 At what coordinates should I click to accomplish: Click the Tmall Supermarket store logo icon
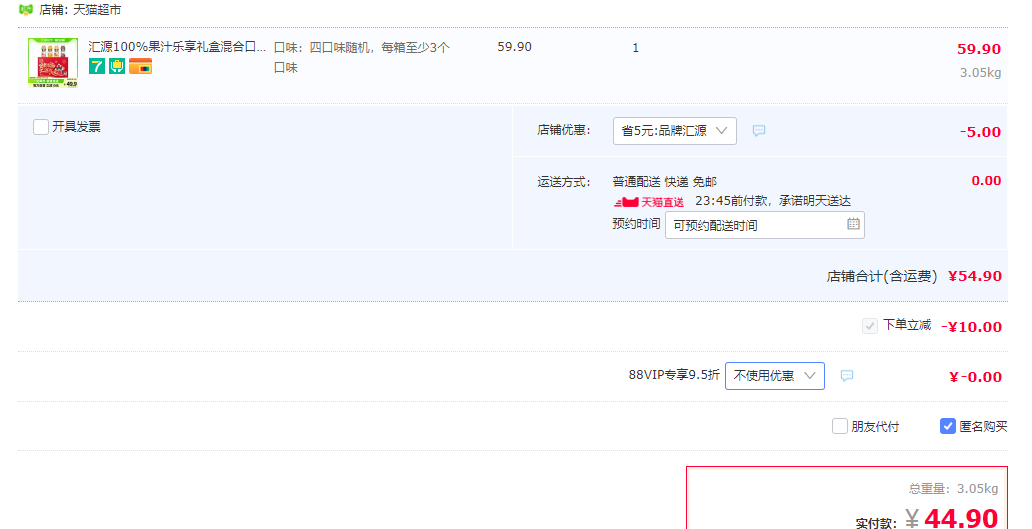point(26,10)
